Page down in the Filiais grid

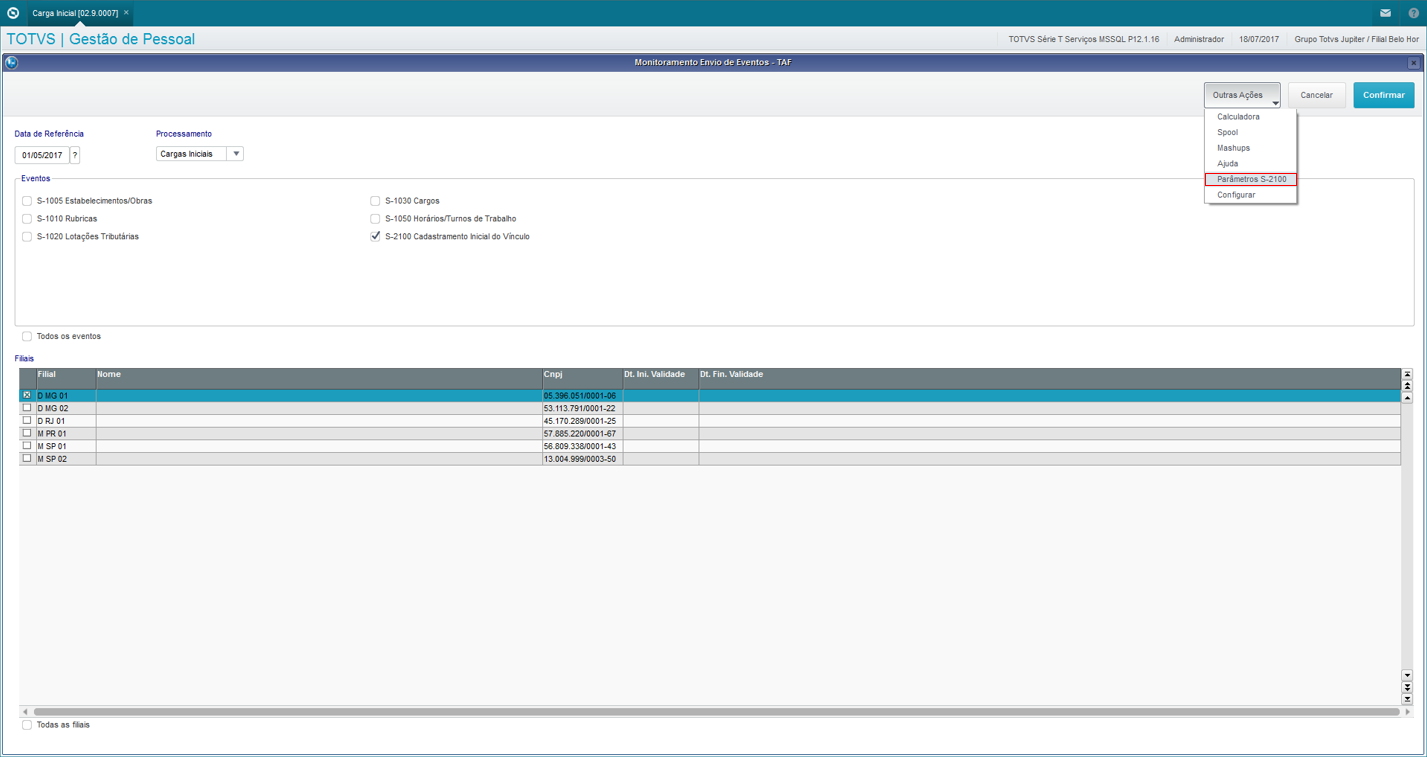pyautogui.click(x=1407, y=687)
